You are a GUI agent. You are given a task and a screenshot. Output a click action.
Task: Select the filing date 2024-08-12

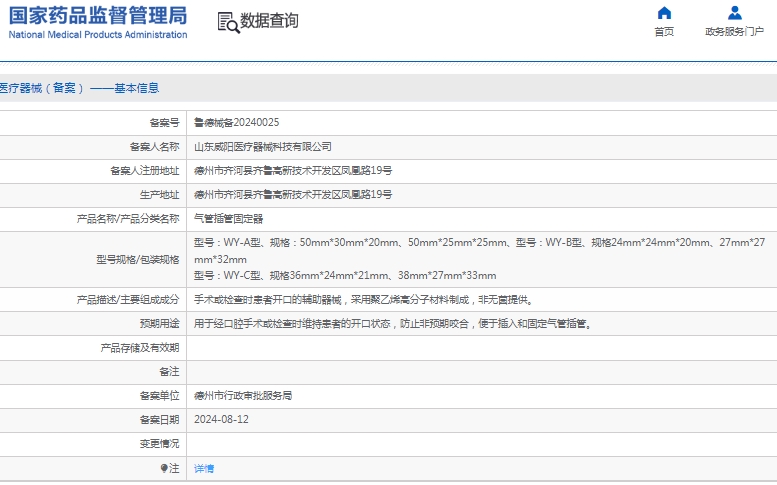pos(221,420)
